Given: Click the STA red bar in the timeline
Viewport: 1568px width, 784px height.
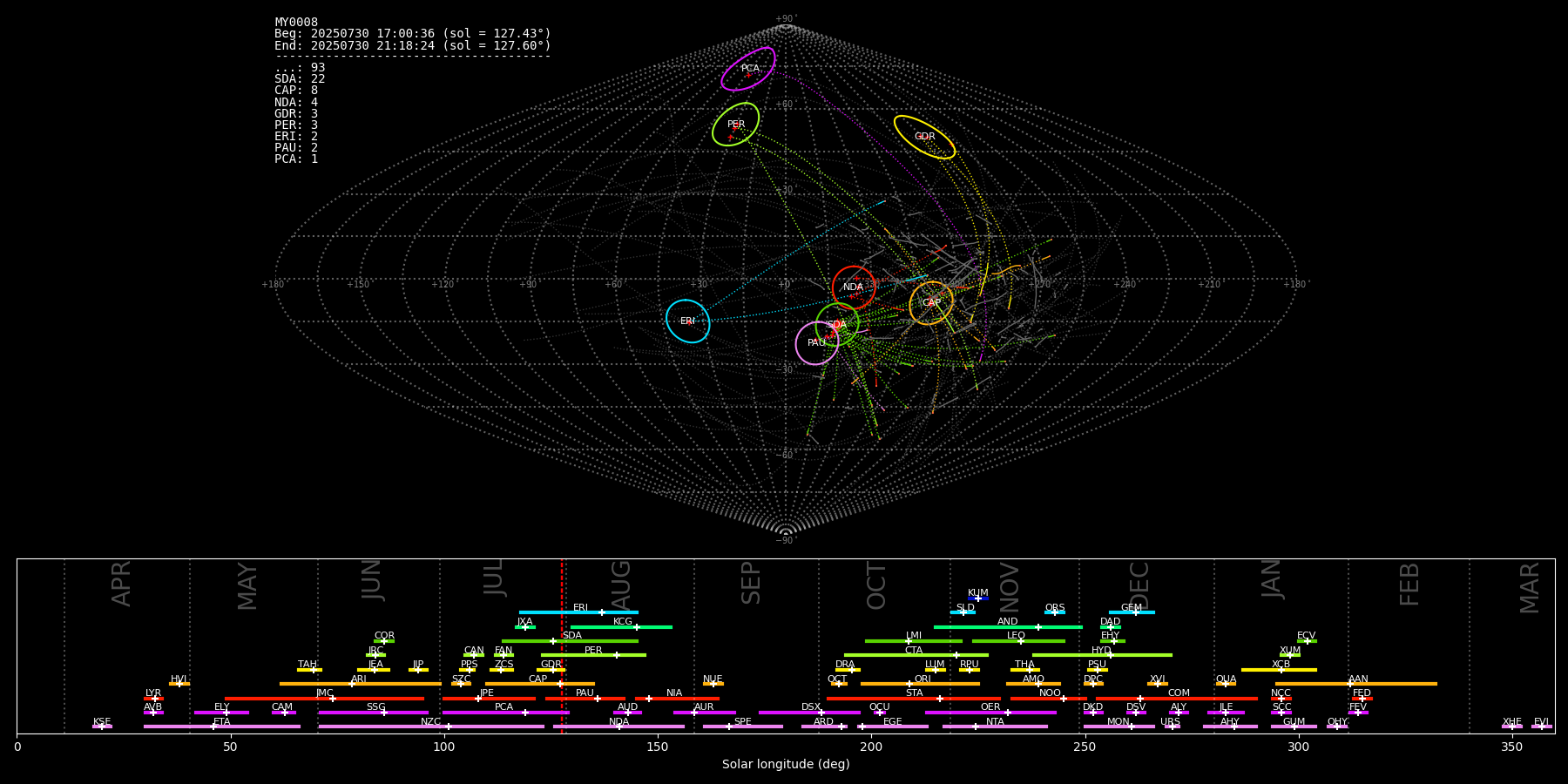Looking at the screenshot, I should pos(914,699).
